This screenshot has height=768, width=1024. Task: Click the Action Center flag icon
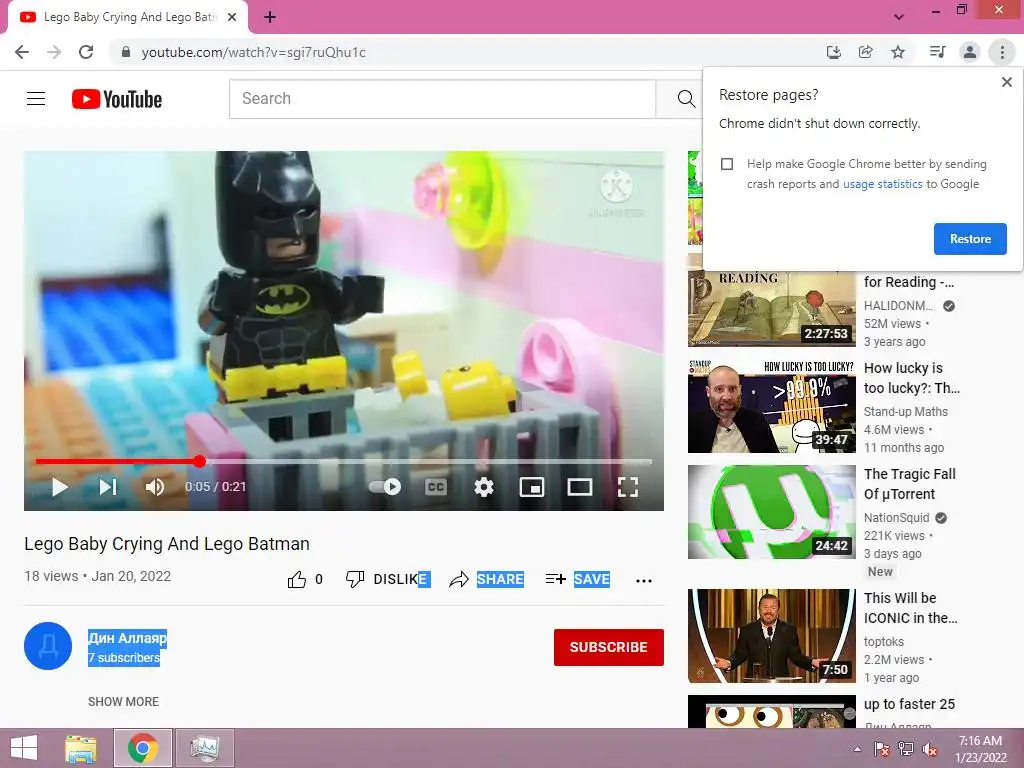tap(881, 749)
